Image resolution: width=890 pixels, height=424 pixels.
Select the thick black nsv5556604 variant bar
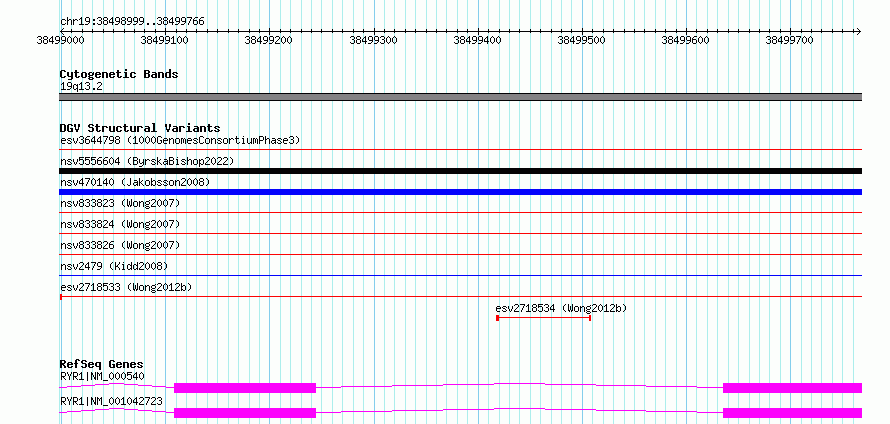point(460,171)
